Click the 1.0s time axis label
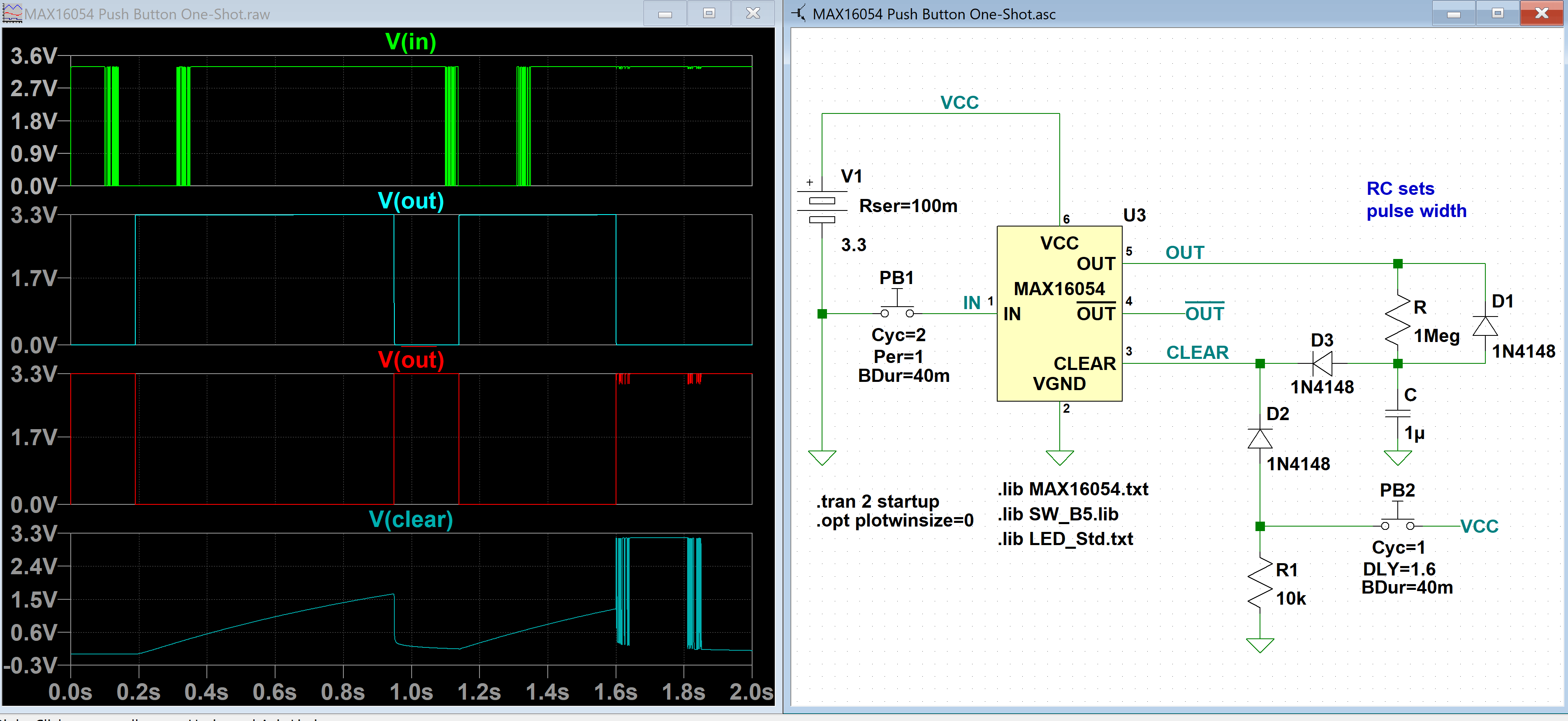Viewport: 1568px width, 721px height. click(x=411, y=692)
